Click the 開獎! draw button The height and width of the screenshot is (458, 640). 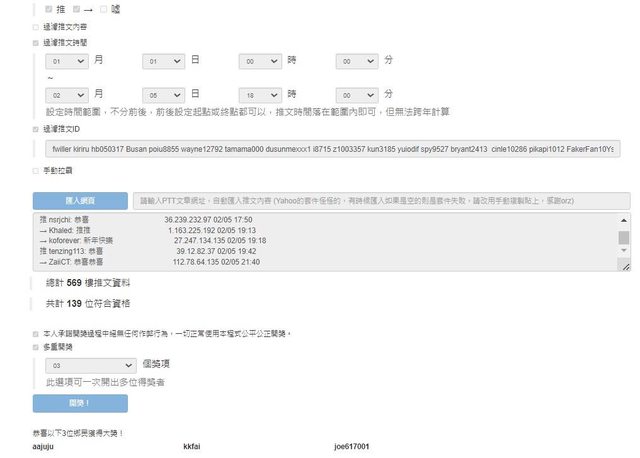tap(80, 404)
